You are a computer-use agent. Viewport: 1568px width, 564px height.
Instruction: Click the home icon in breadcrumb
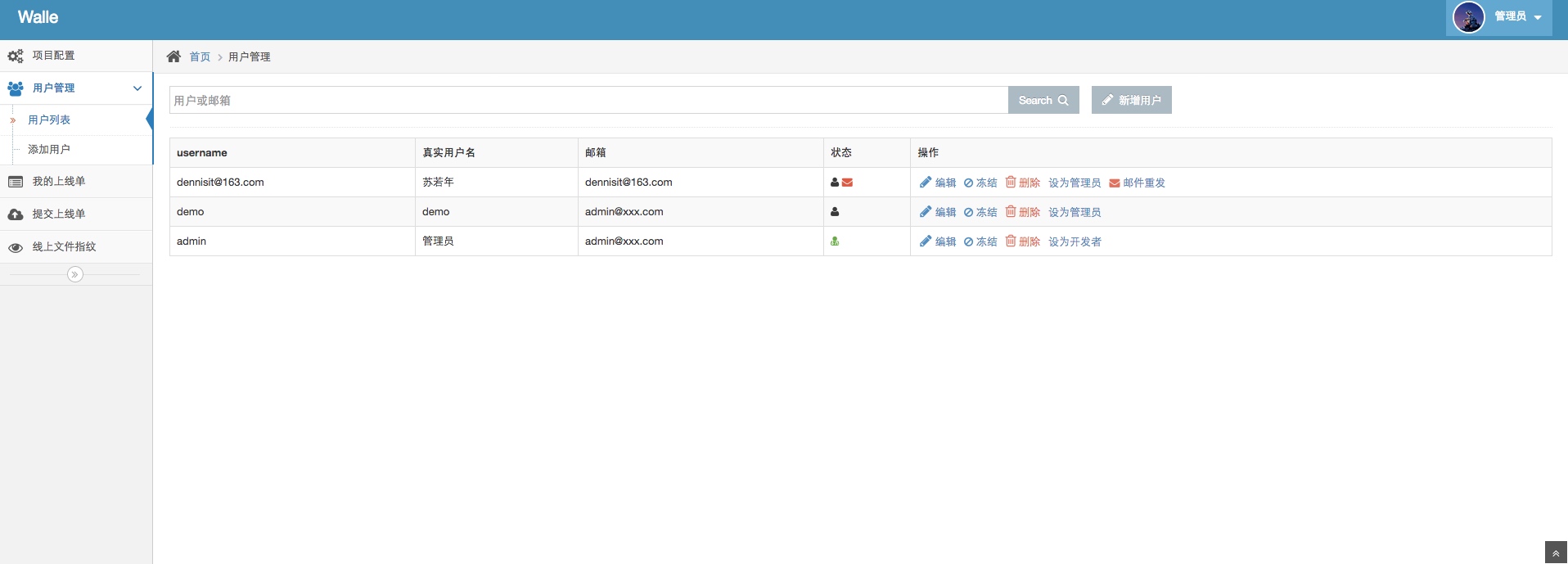173,56
